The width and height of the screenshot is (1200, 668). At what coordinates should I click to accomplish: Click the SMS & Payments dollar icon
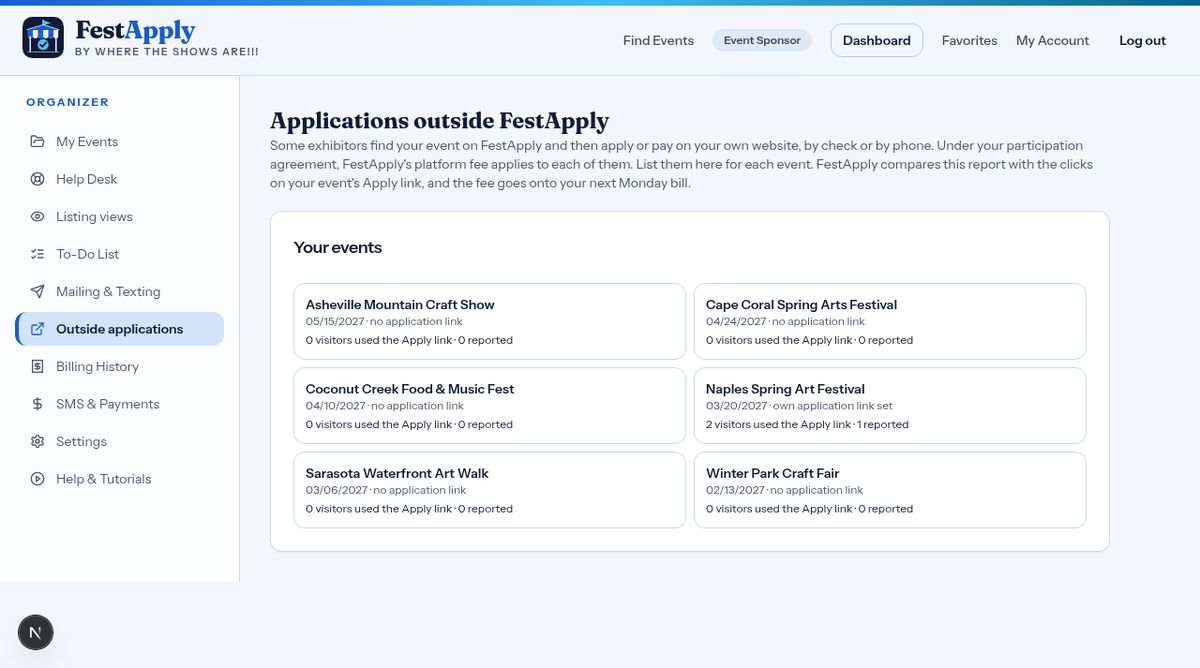pyautogui.click(x=37, y=404)
